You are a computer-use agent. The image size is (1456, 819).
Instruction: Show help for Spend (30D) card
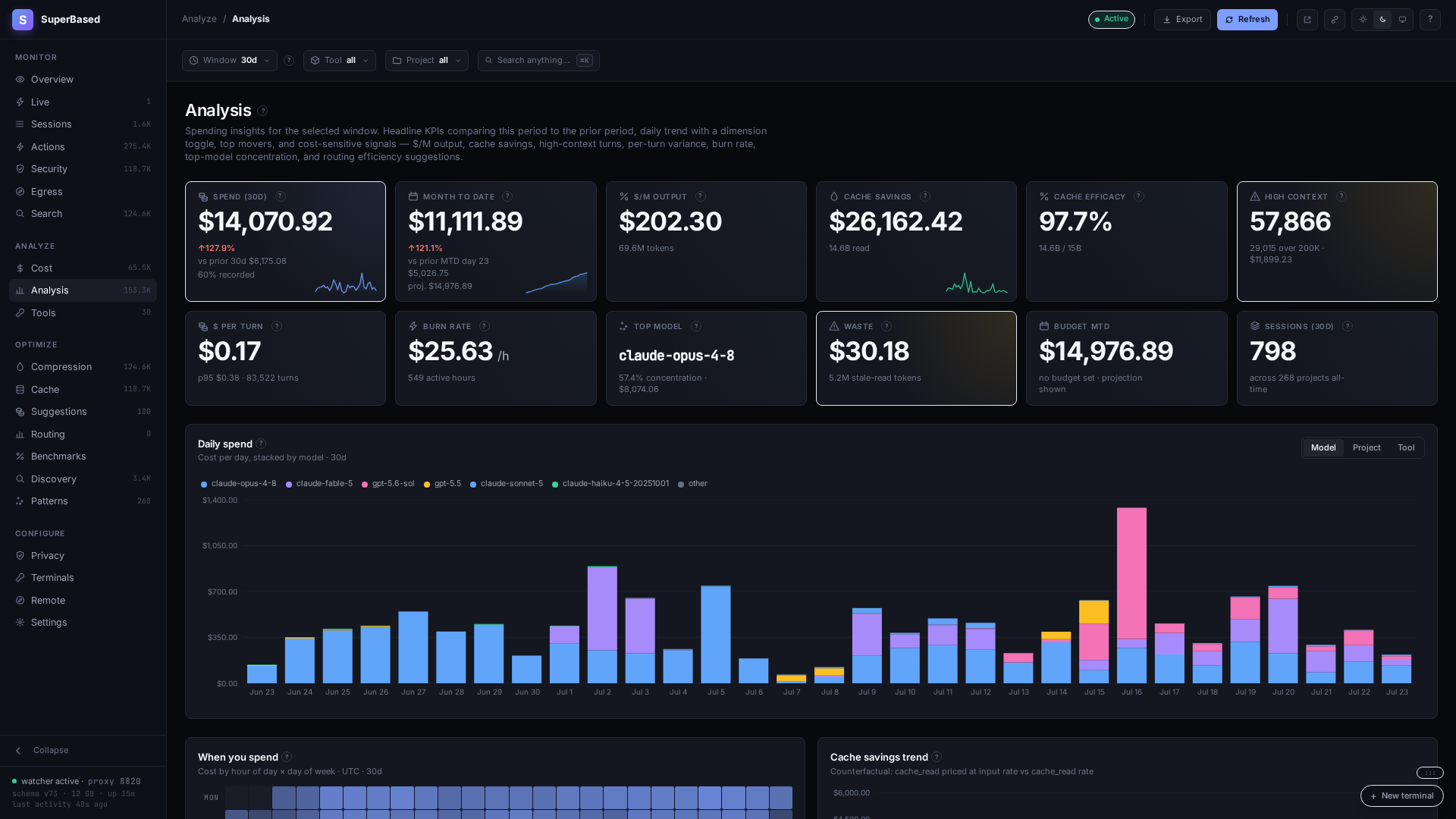point(280,196)
